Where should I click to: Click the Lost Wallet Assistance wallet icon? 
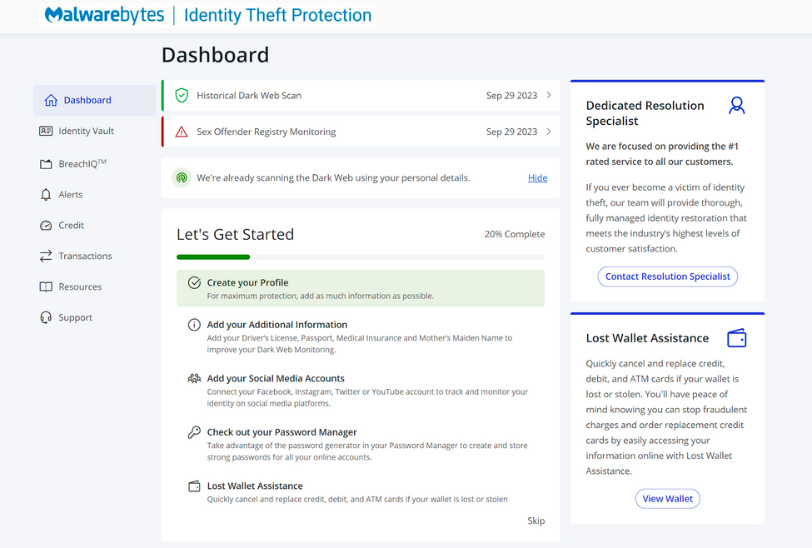click(737, 338)
